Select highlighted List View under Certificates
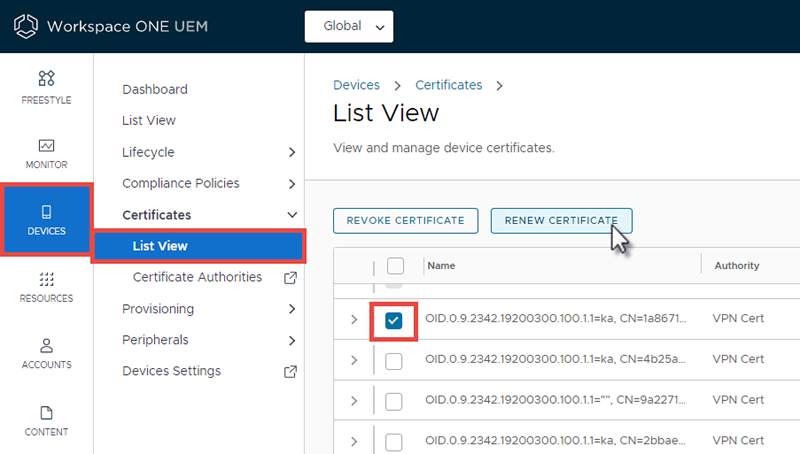This screenshot has height=454, width=800. point(199,246)
